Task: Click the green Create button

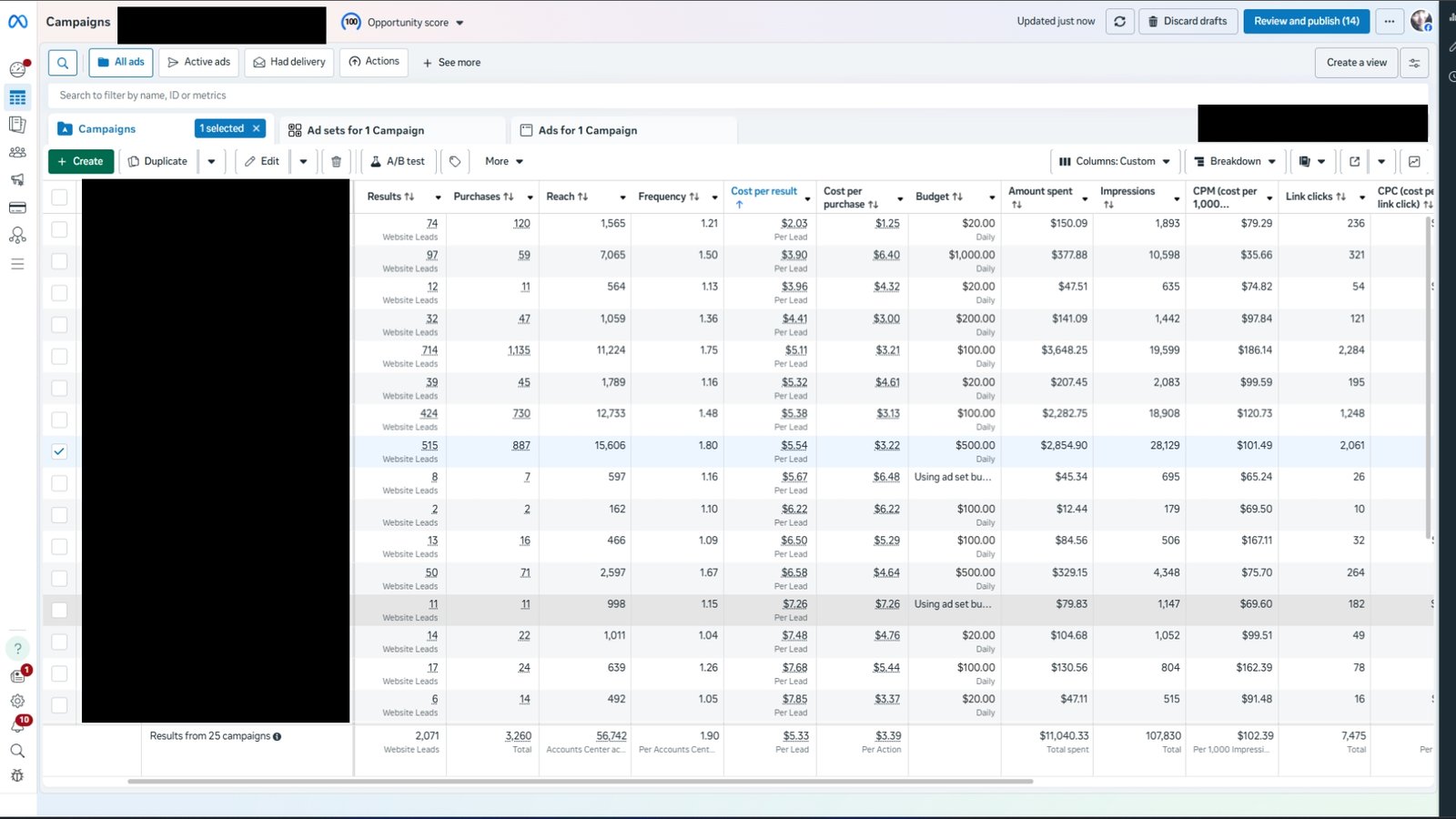Action: (x=80, y=162)
